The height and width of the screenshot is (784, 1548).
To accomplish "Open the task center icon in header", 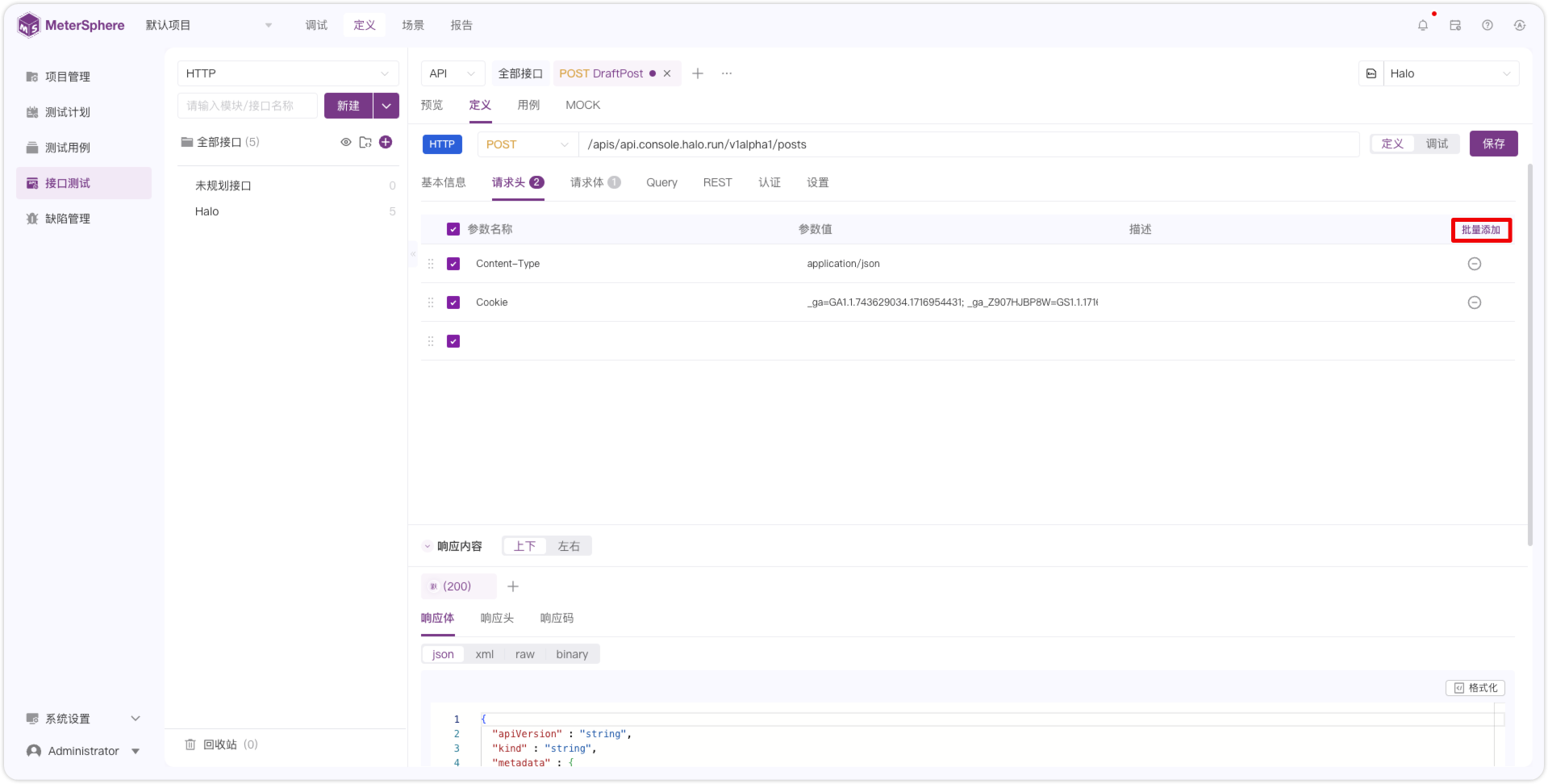I will pos(1454,25).
